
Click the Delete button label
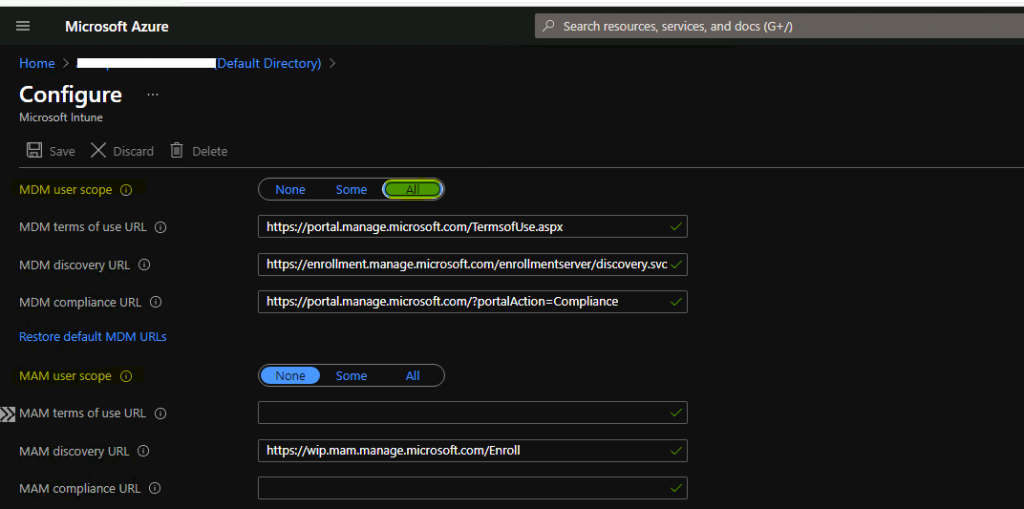click(x=210, y=151)
